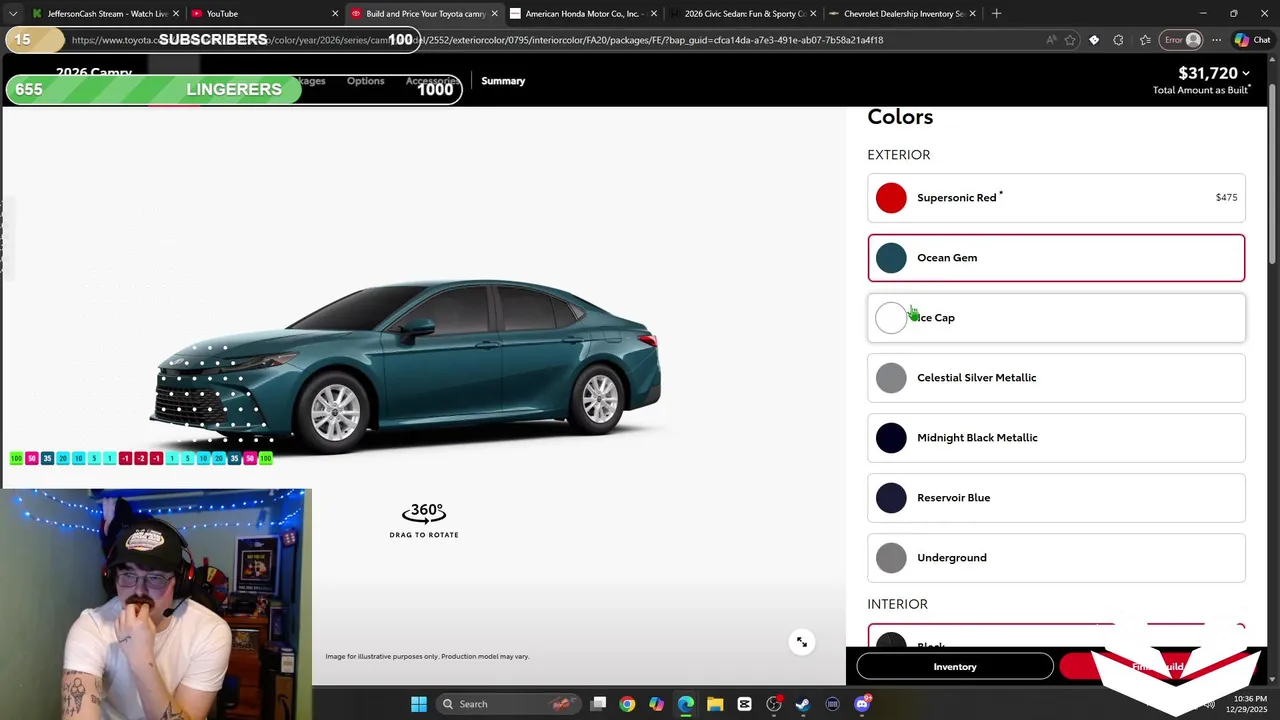The height and width of the screenshot is (720, 1280).
Task: Open Task View on the taskbar
Action: (598, 704)
